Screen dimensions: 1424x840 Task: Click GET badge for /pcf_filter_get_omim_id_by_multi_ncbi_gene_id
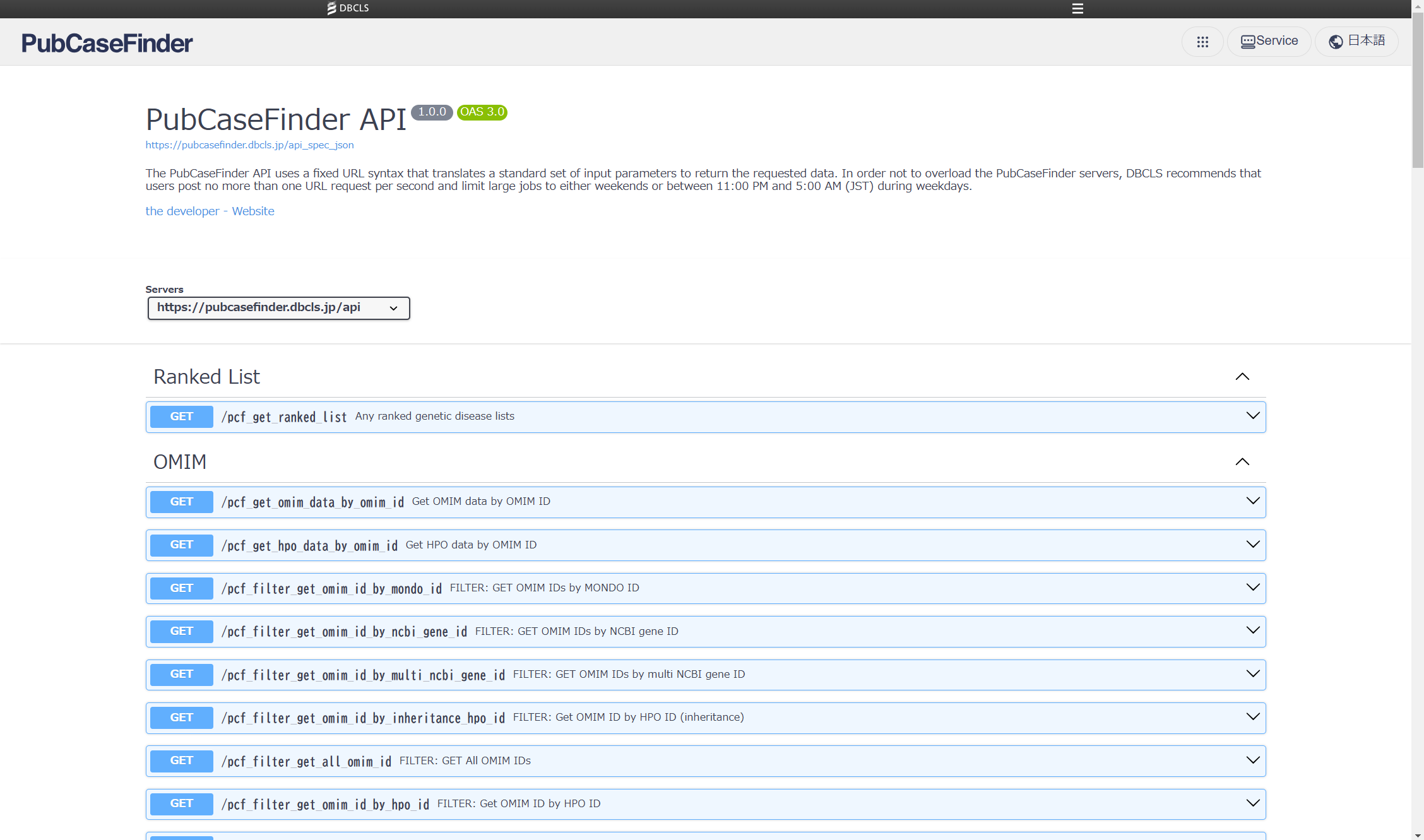pyautogui.click(x=182, y=674)
